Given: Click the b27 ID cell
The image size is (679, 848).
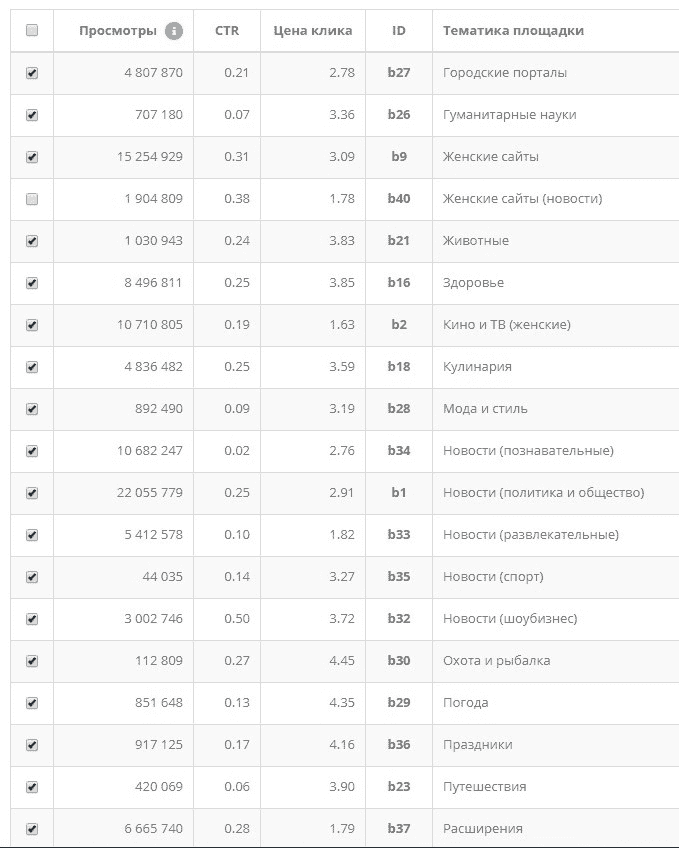Looking at the screenshot, I should click(399, 73).
